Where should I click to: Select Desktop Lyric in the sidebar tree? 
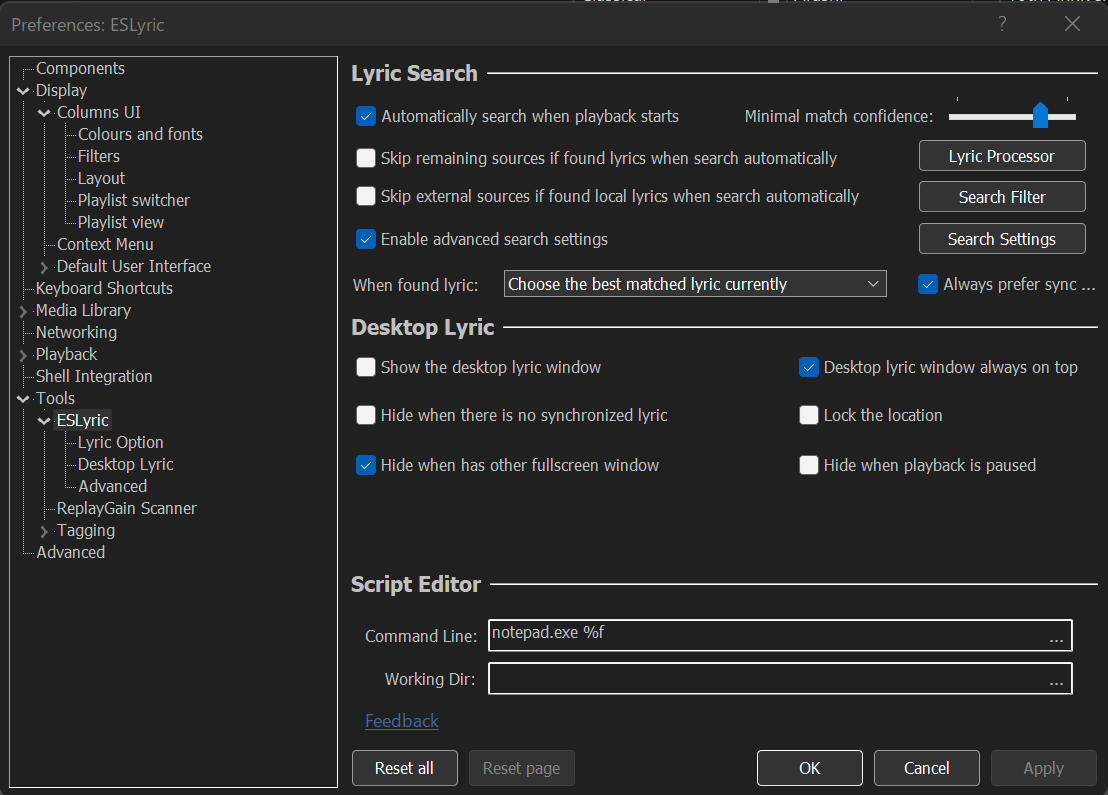[125, 463]
